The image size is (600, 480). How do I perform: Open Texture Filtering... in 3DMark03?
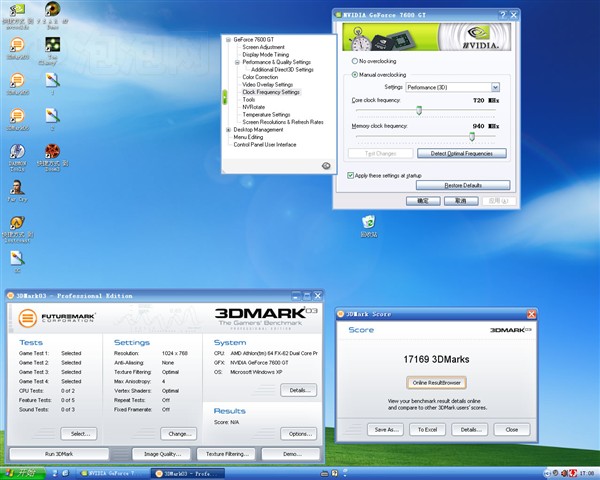(x=226, y=454)
